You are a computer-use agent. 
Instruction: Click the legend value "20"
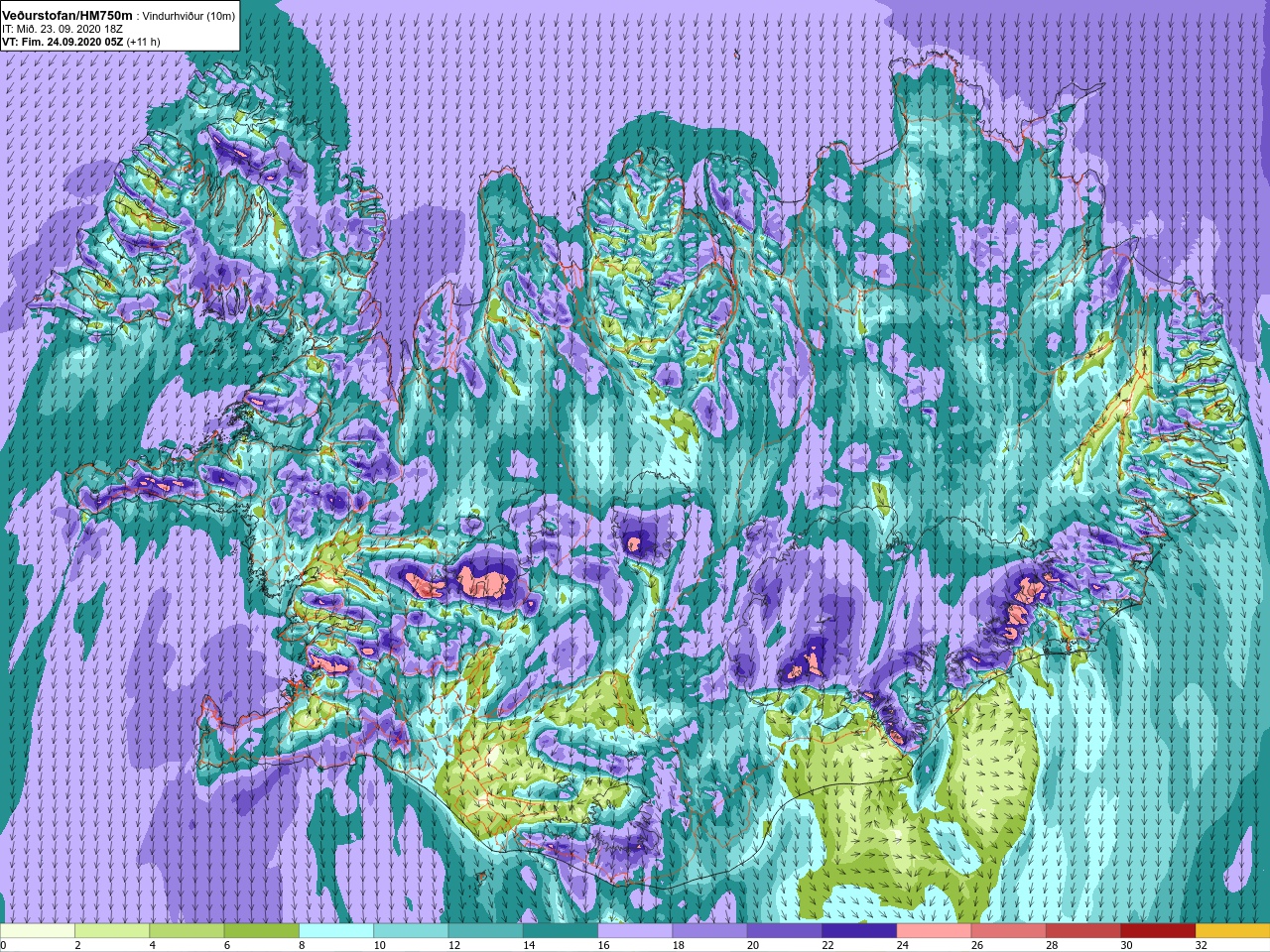[753, 946]
